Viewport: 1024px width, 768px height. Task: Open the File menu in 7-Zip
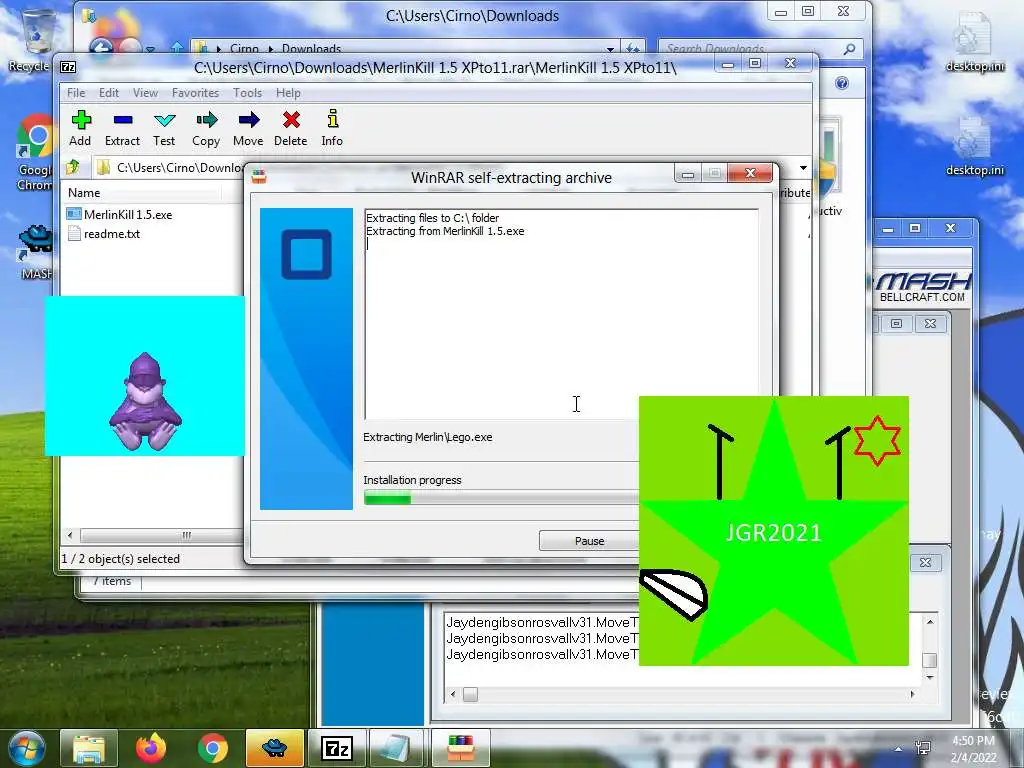click(76, 93)
